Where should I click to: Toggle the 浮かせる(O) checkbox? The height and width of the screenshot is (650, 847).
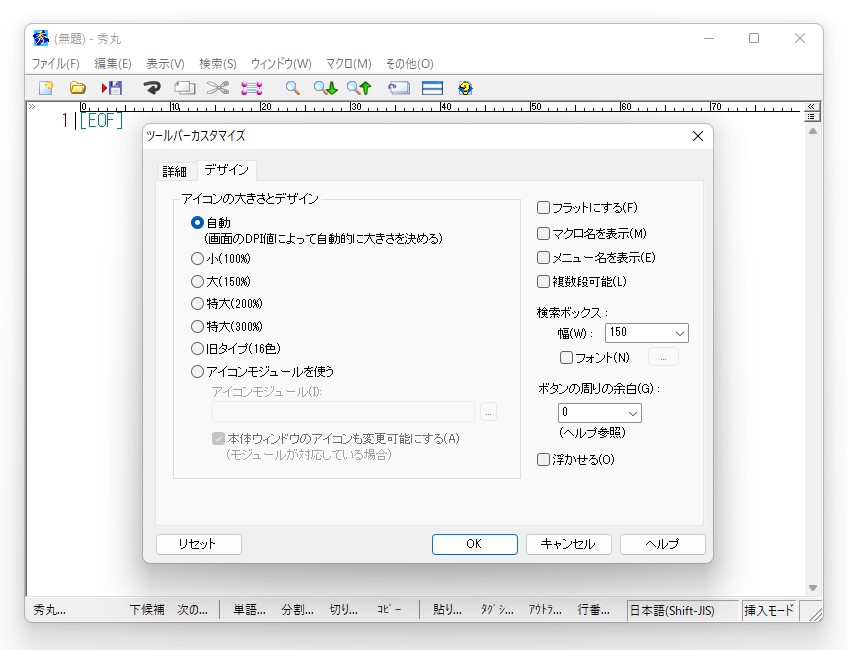(x=543, y=460)
